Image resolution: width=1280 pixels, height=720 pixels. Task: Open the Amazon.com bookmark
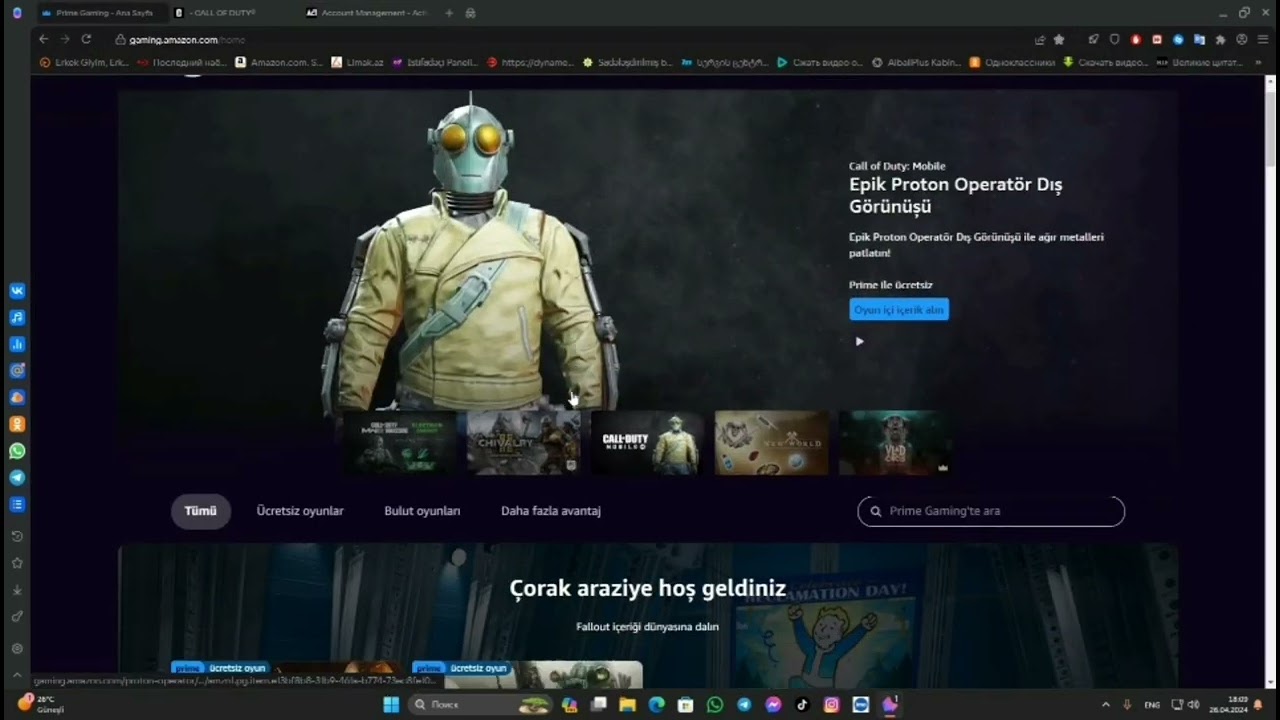coord(279,62)
